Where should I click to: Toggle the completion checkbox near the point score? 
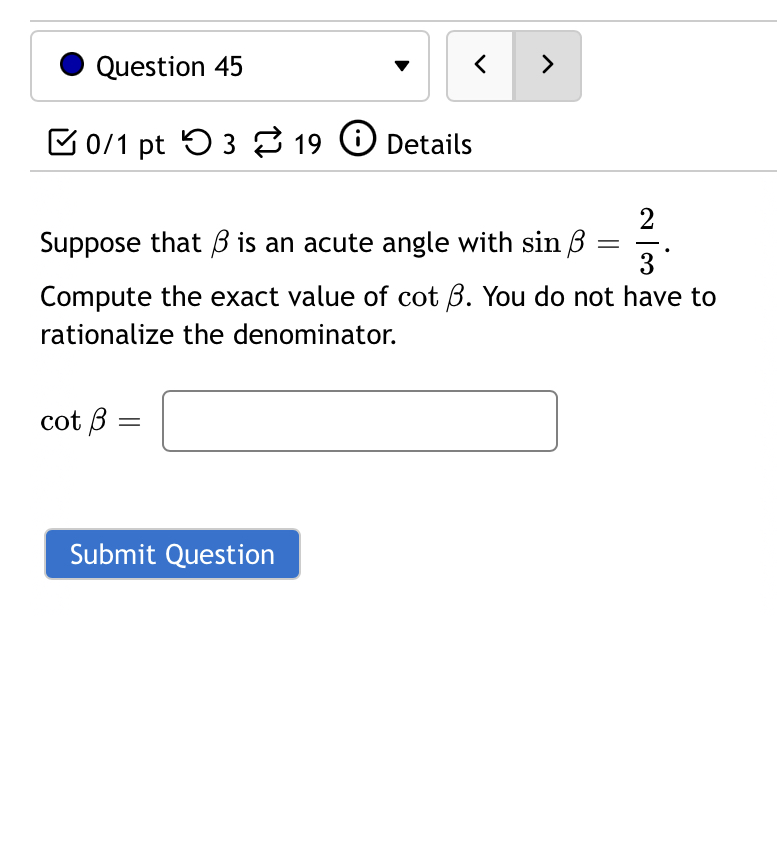[x=62, y=143]
